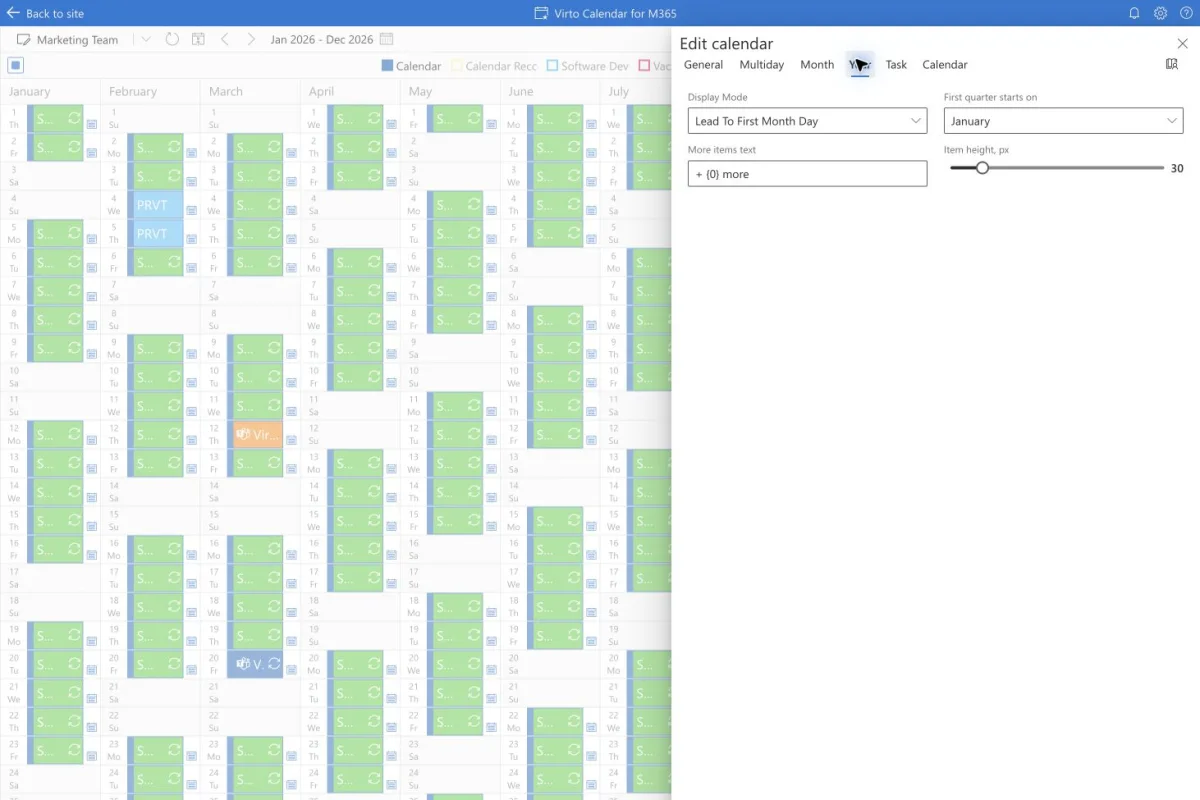Toggle the select-all square checkbox
Image resolution: width=1200 pixels, height=800 pixels.
[16, 65]
